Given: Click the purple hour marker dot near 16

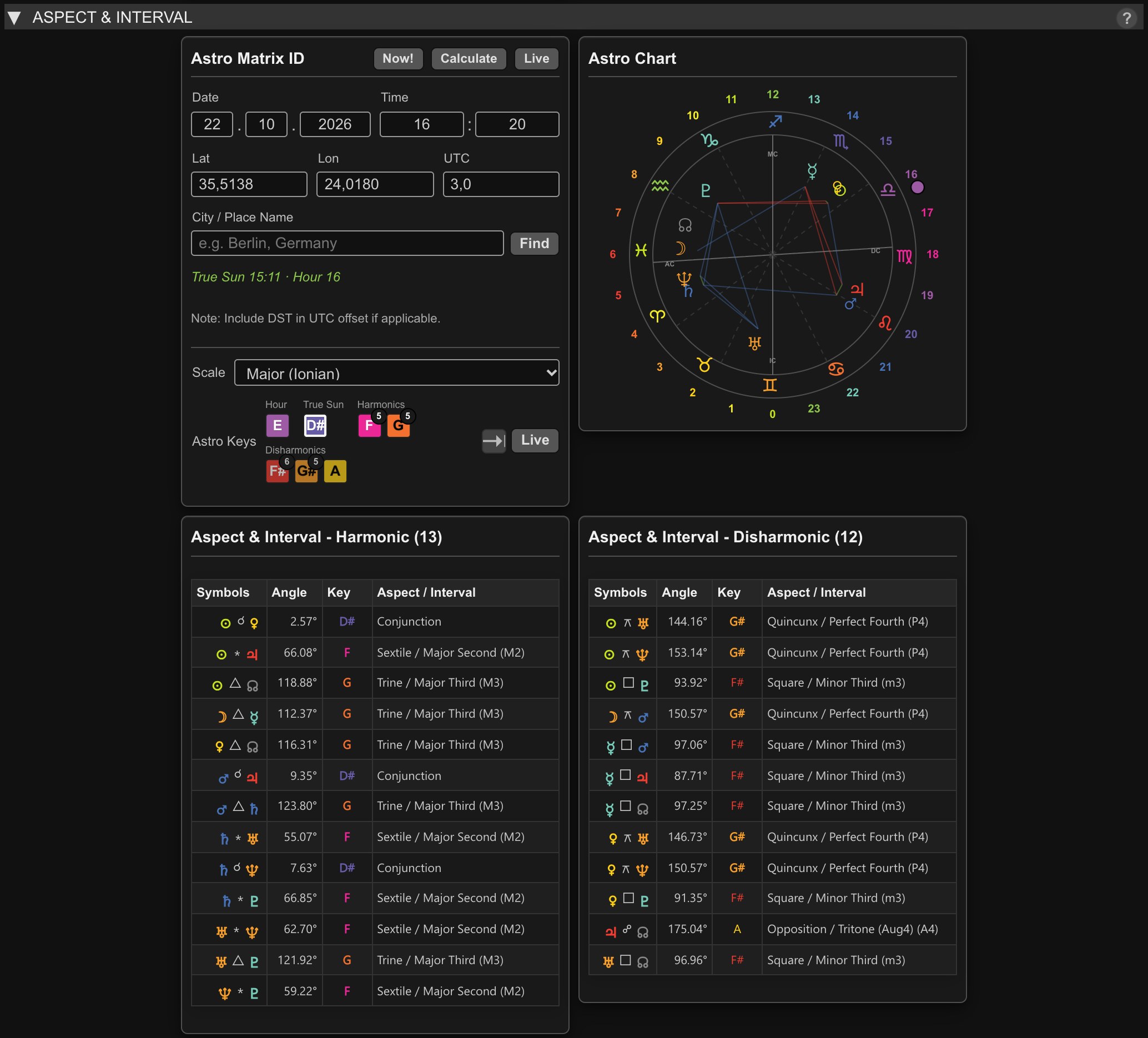Looking at the screenshot, I should pos(918,187).
